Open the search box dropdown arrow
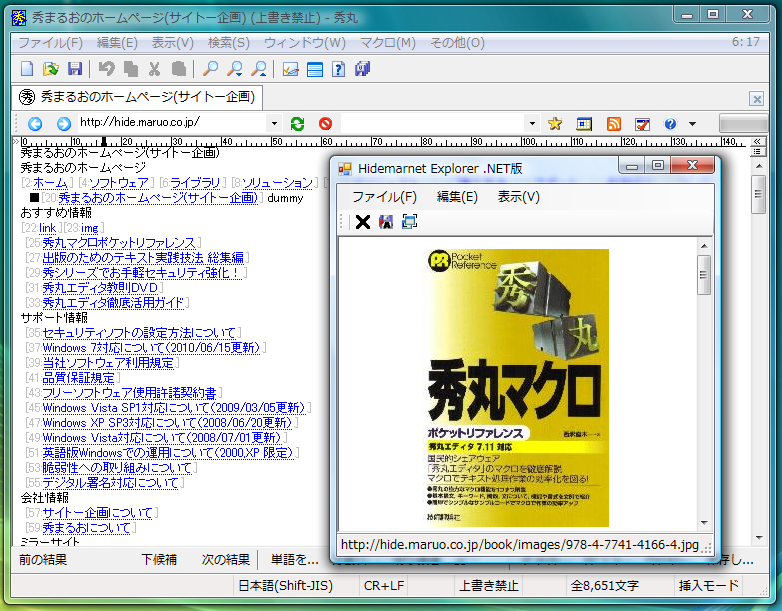Screen dimensions: 782x611 (532, 123)
